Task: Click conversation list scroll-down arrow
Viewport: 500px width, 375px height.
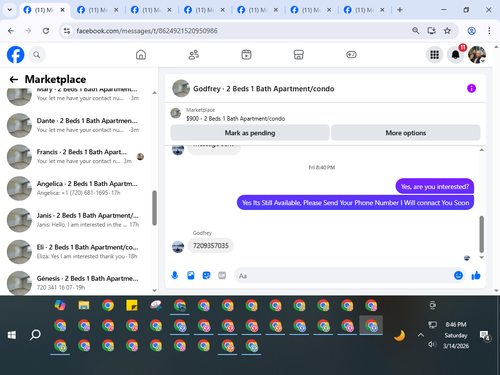Action: click(x=154, y=291)
